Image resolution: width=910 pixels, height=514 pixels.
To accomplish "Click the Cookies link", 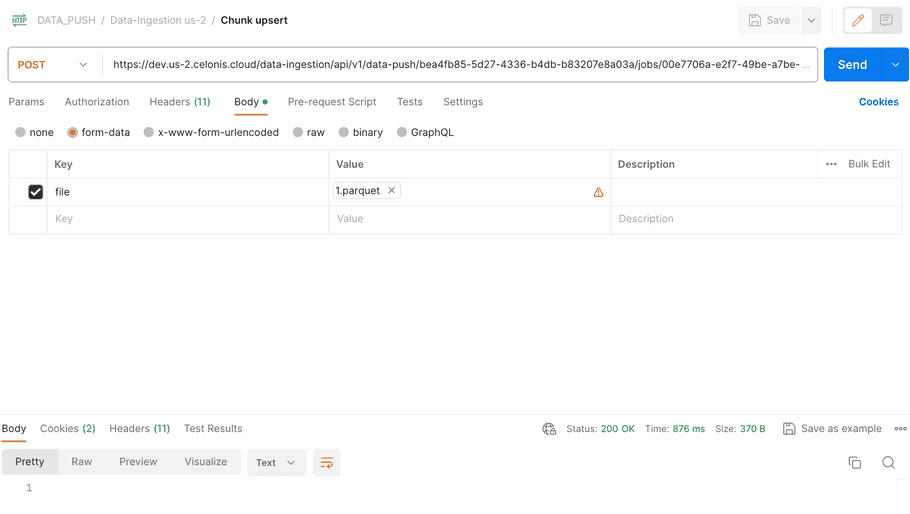I will (878, 102).
